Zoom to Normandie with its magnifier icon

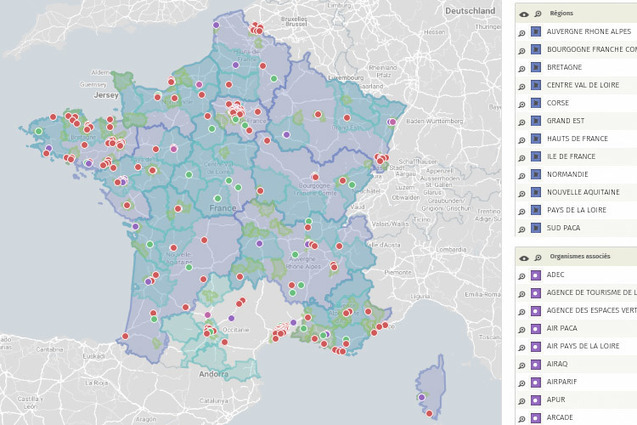[522, 176]
